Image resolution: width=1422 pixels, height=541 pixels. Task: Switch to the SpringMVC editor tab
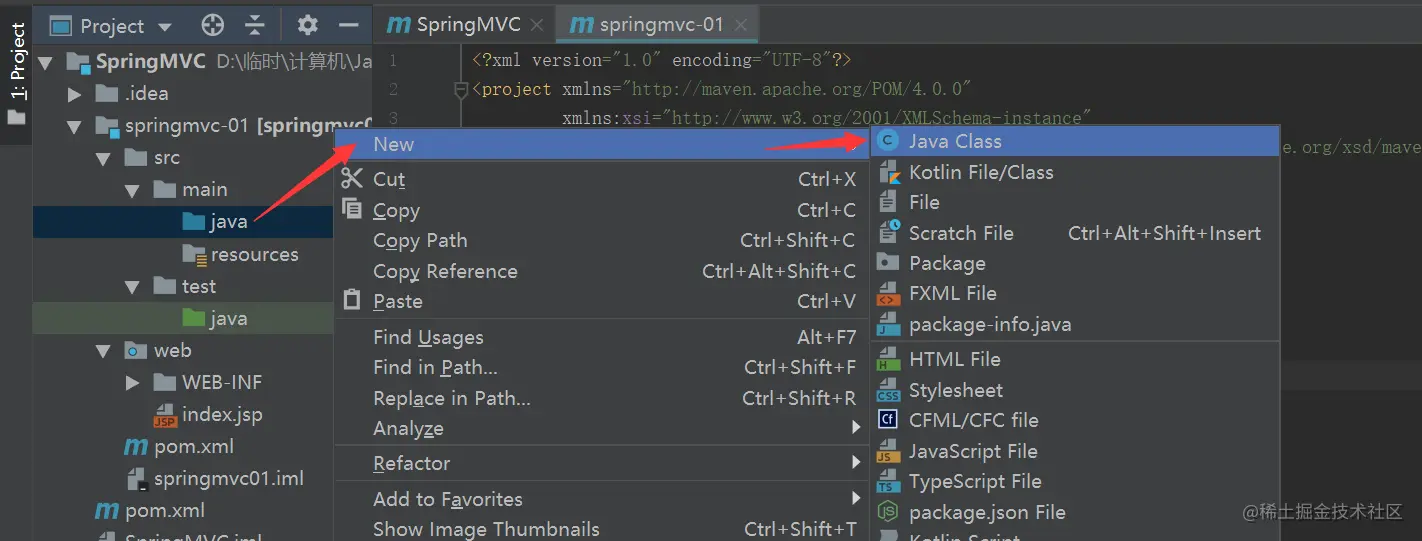coord(453,25)
